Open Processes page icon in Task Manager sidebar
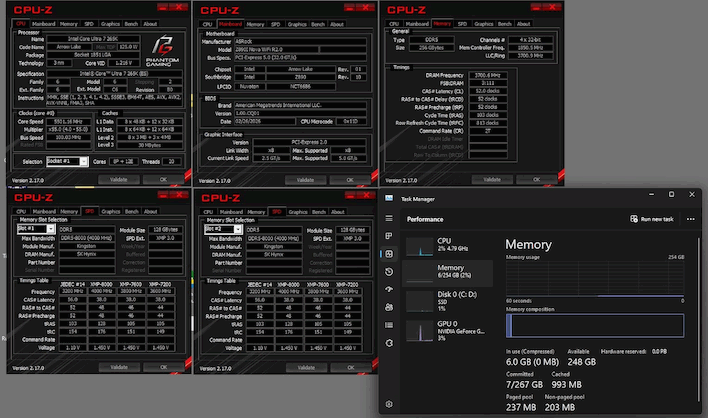Image resolution: width=708 pixels, height=418 pixels. 389,236
